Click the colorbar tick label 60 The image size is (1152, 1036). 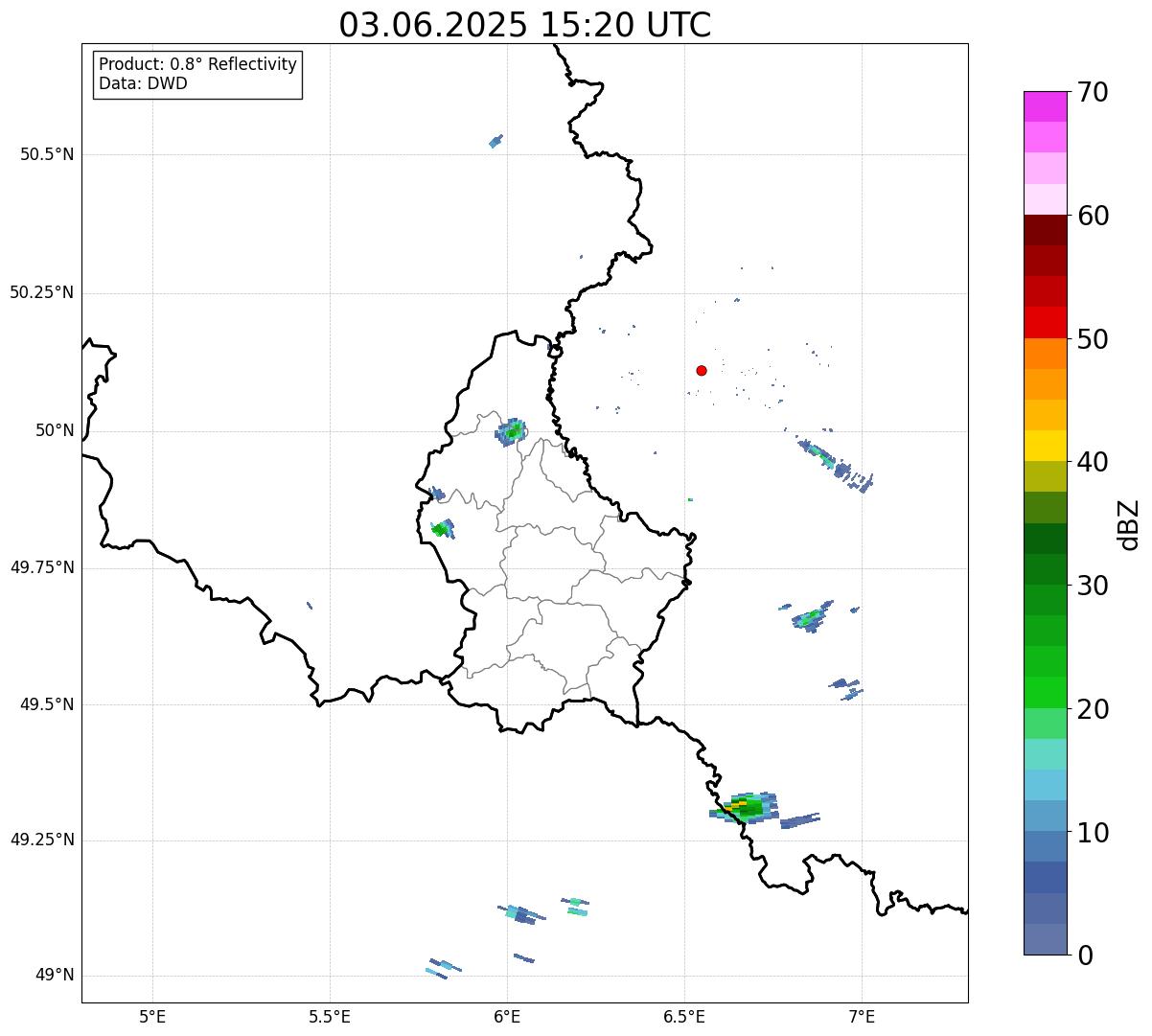[x=1093, y=216]
